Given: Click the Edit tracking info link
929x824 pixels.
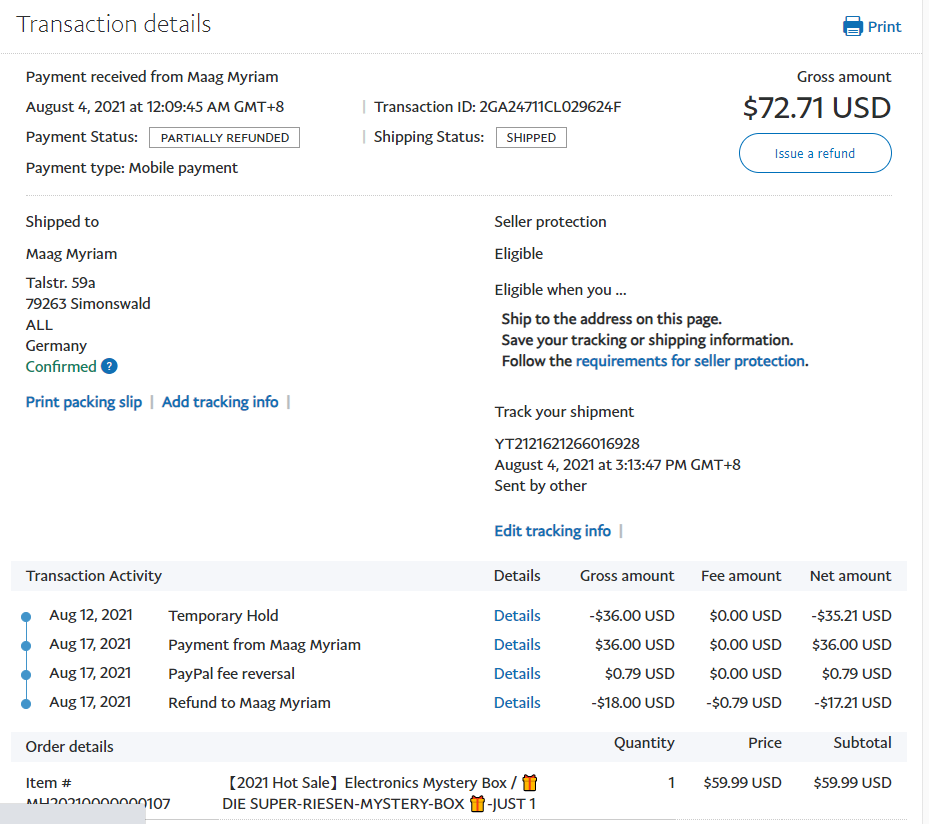Looking at the screenshot, I should pos(552,531).
